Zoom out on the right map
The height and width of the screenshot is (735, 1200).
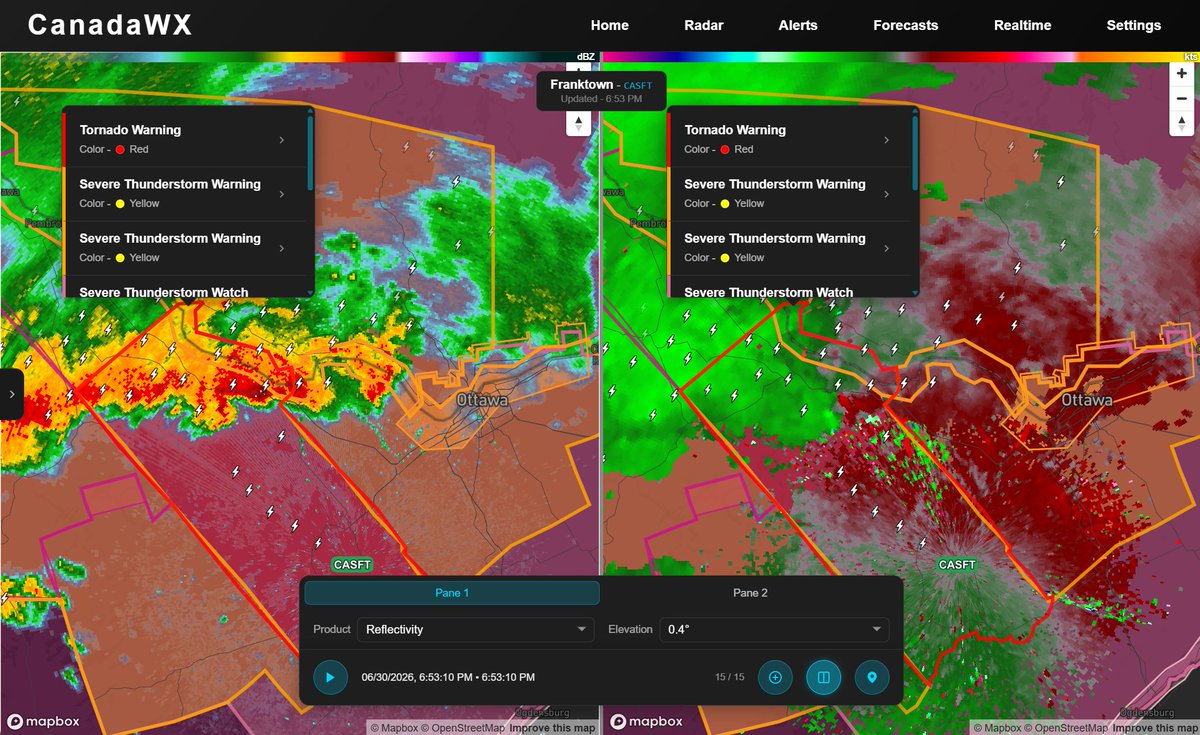(x=1182, y=98)
